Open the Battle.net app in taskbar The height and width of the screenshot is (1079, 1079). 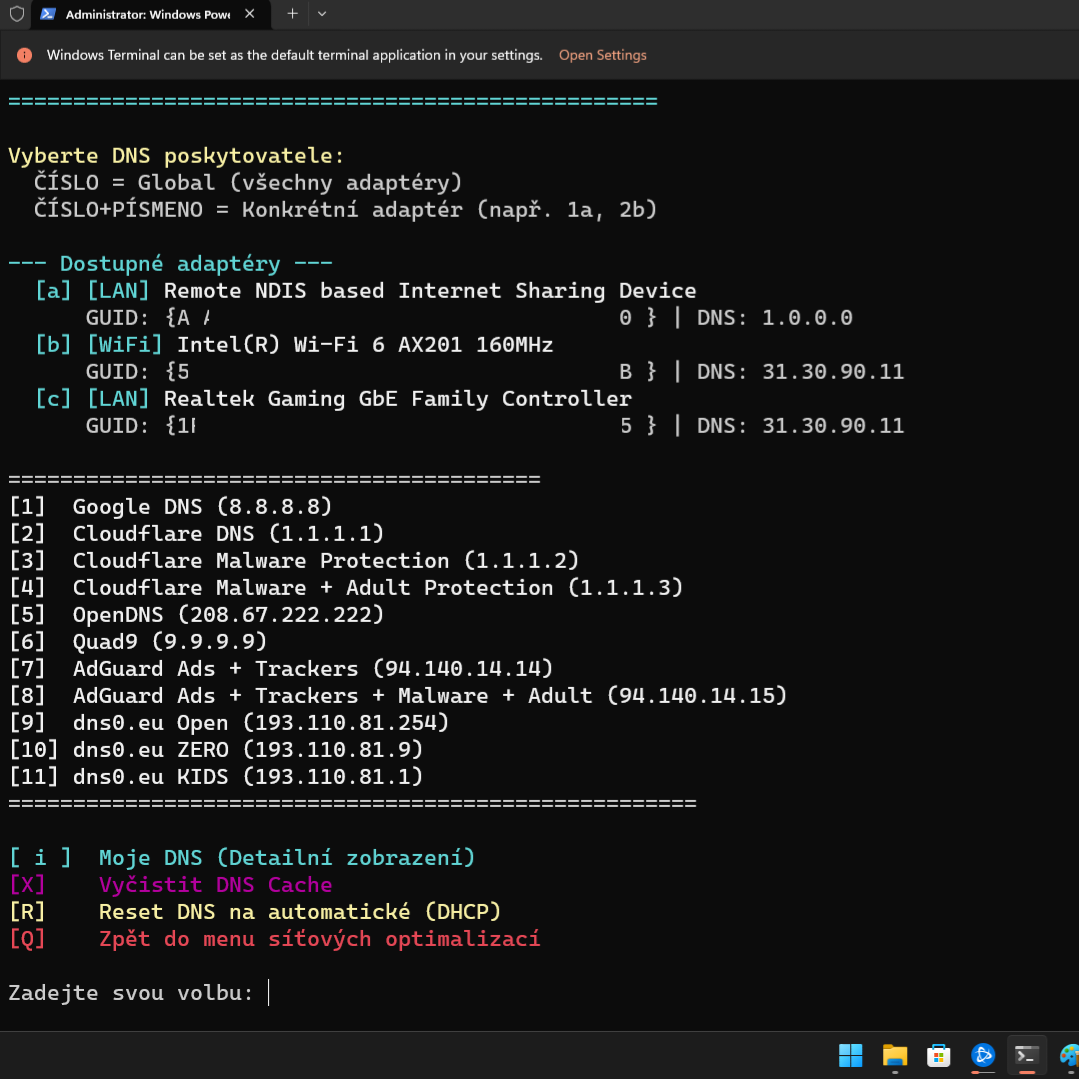982,1055
